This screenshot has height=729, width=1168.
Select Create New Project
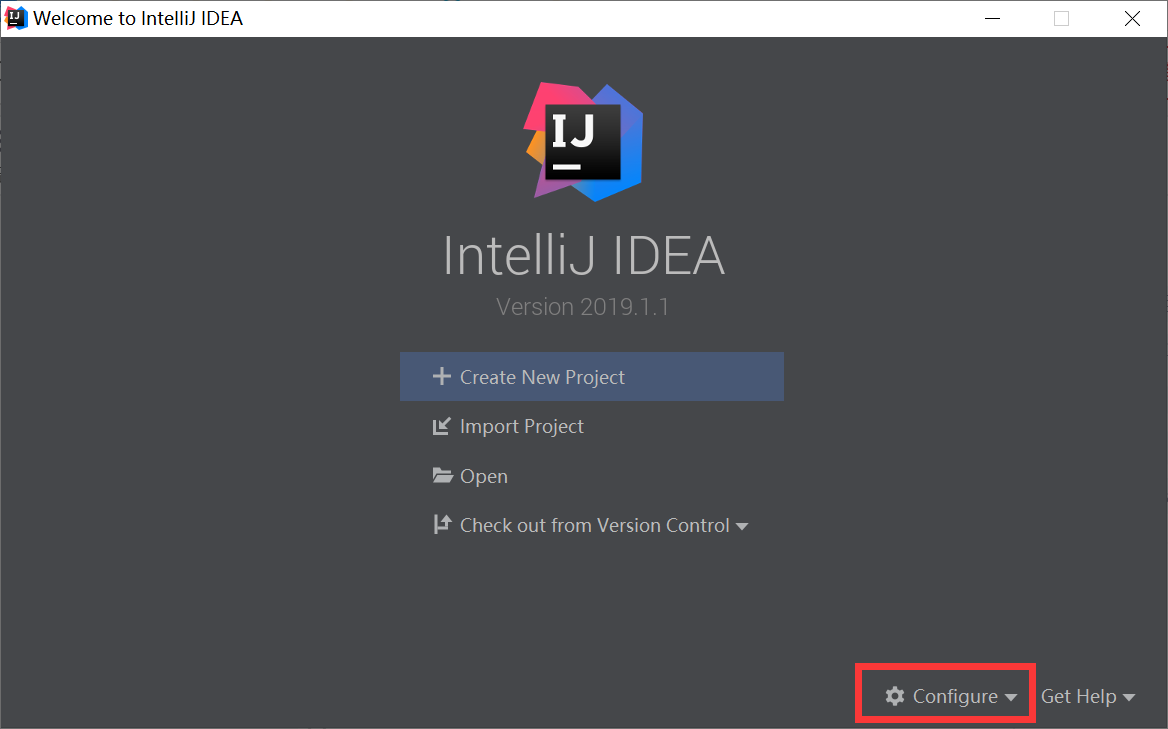click(x=541, y=376)
